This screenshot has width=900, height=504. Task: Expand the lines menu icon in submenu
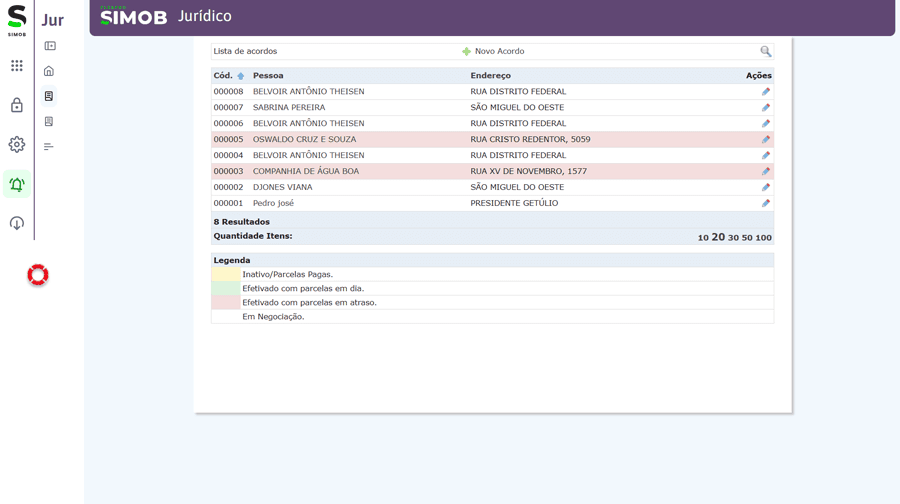click(x=49, y=147)
